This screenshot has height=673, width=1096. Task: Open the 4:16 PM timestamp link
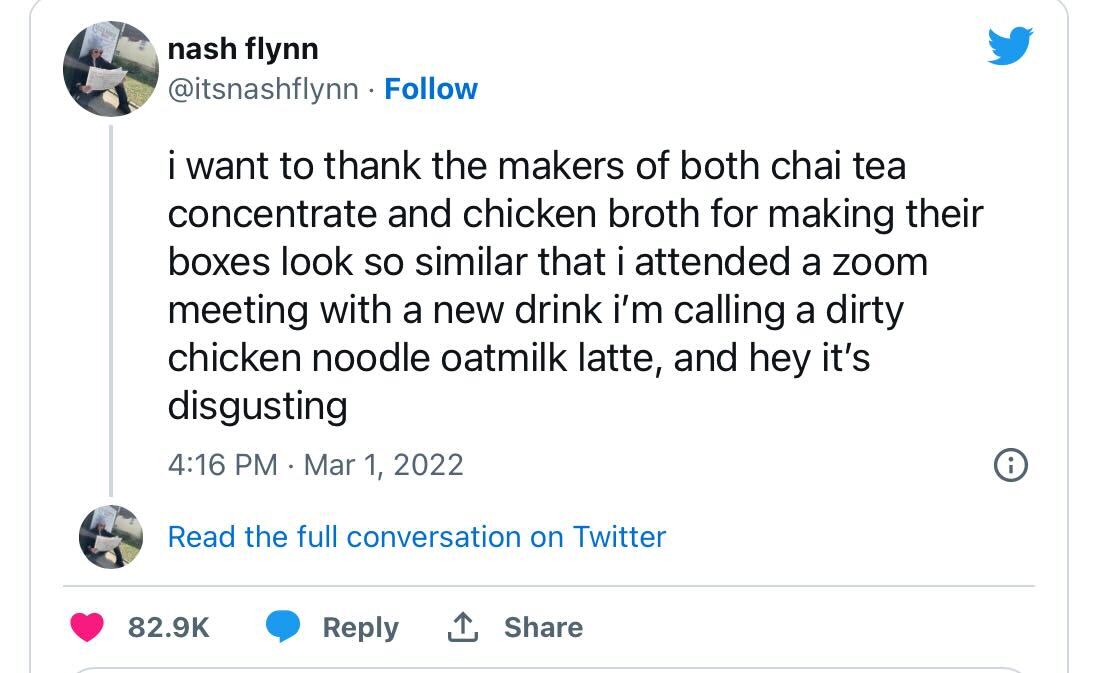(222, 465)
